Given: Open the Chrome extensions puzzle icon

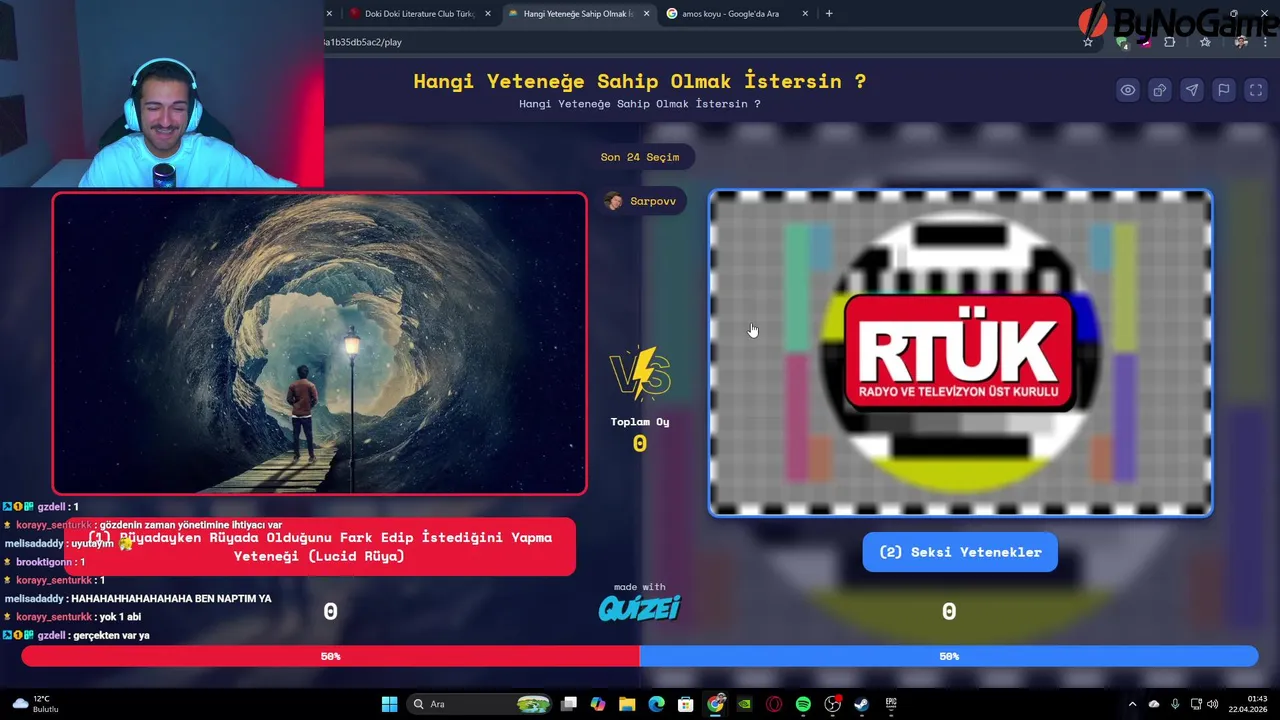Looking at the screenshot, I should coord(1169,42).
